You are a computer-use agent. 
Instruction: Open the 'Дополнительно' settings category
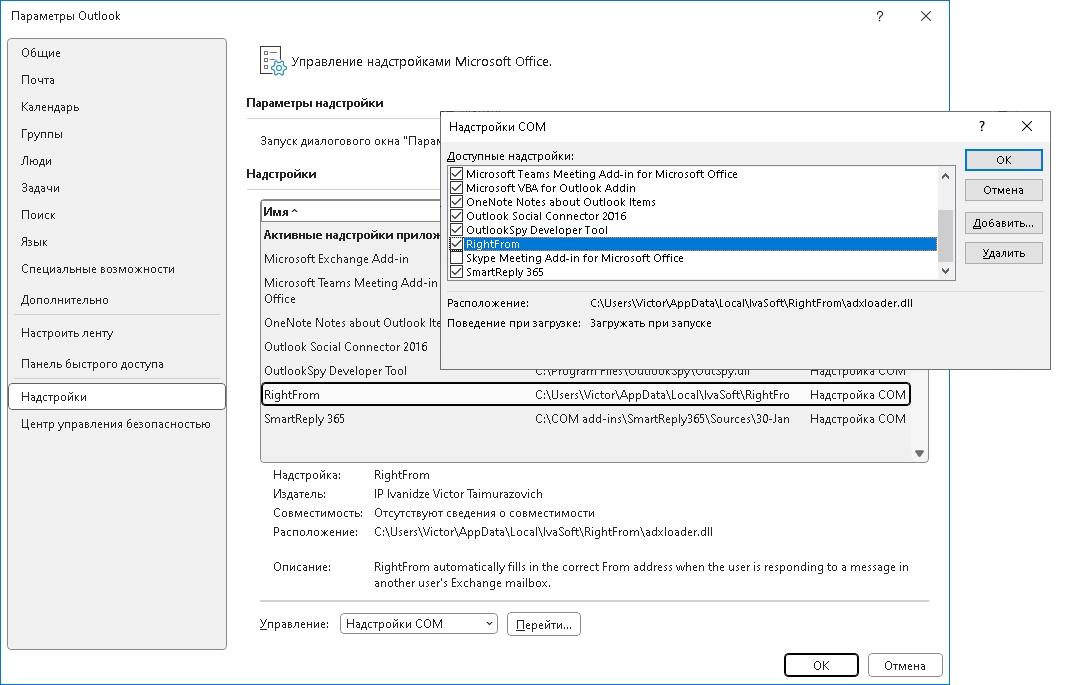[x=65, y=300]
